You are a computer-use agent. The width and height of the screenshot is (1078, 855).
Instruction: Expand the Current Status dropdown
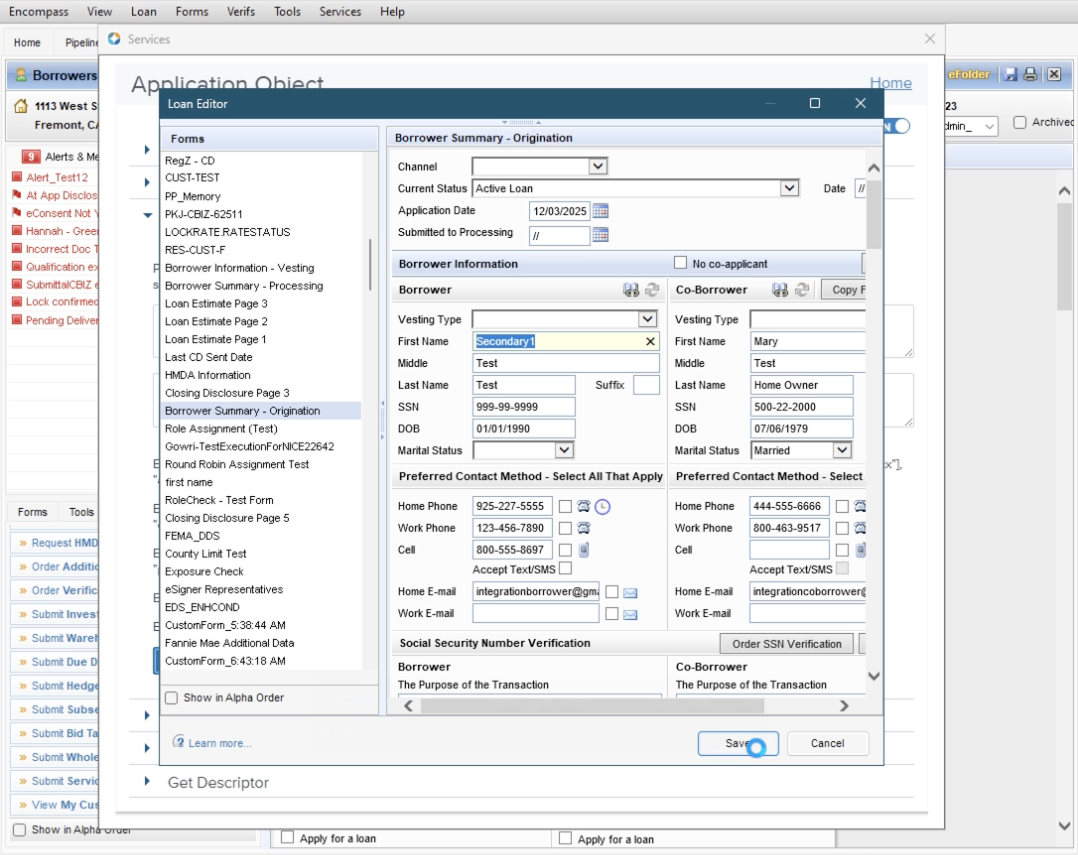789,188
